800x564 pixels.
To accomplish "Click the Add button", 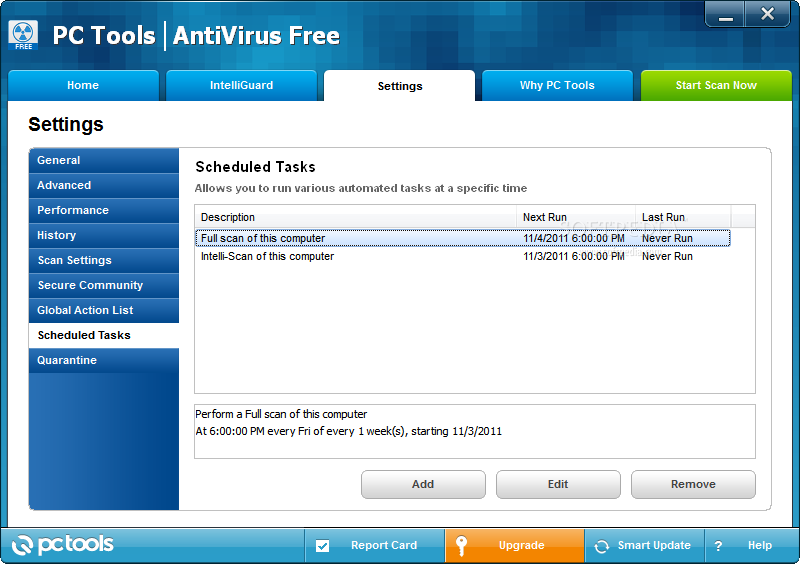I will coord(423,484).
